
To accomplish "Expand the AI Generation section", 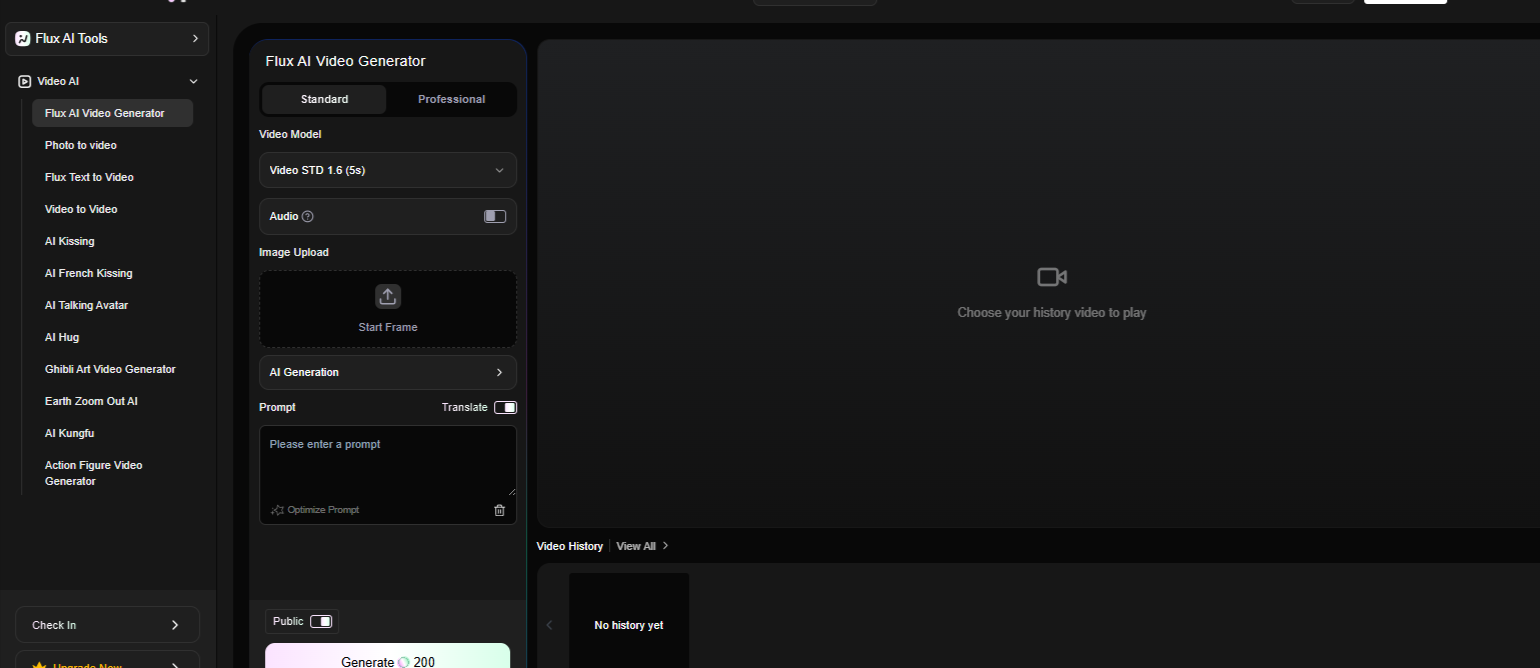I will click(x=388, y=372).
